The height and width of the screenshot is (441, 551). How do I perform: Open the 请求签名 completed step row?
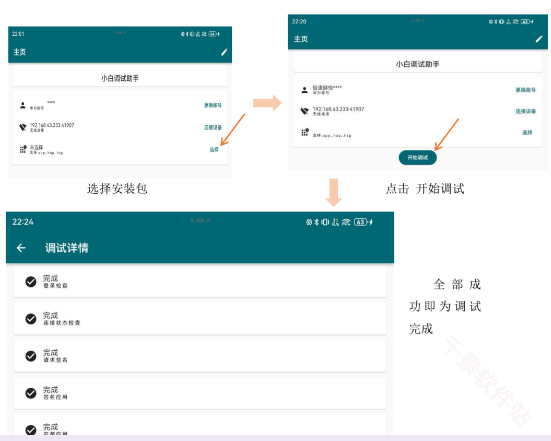tap(200, 356)
